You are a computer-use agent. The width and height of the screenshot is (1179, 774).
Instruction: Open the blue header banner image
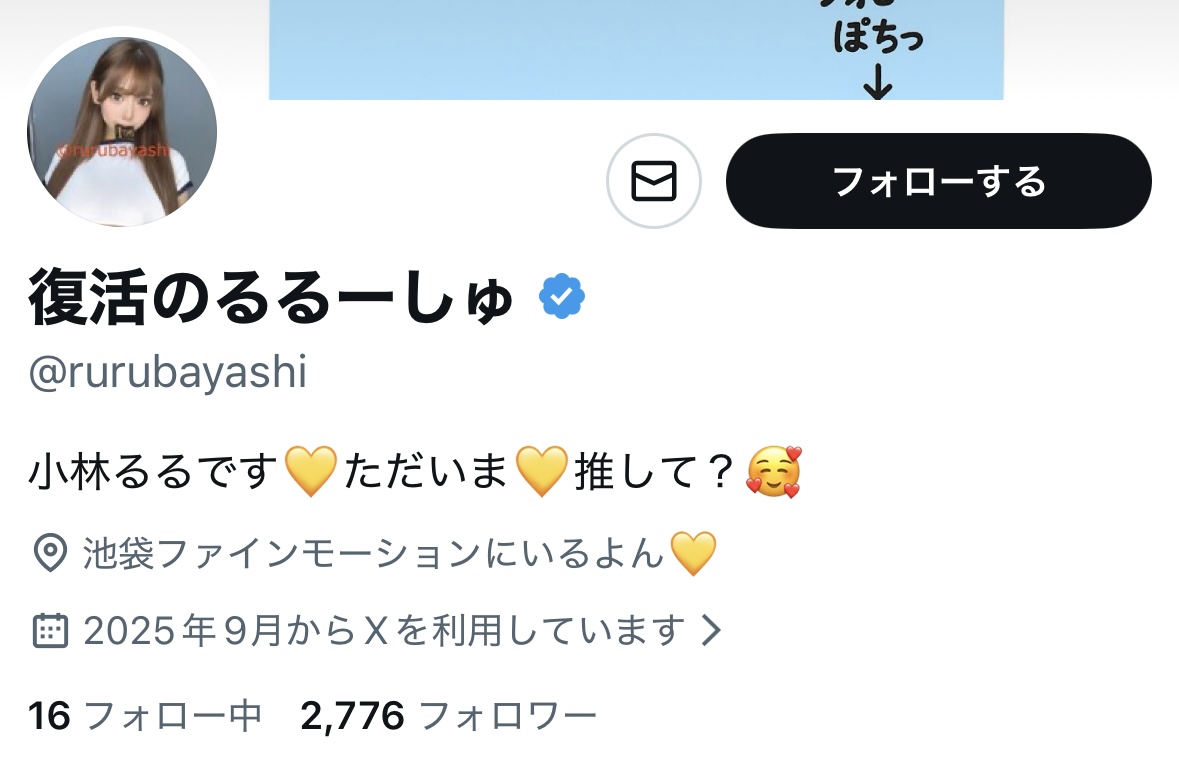(636, 50)
